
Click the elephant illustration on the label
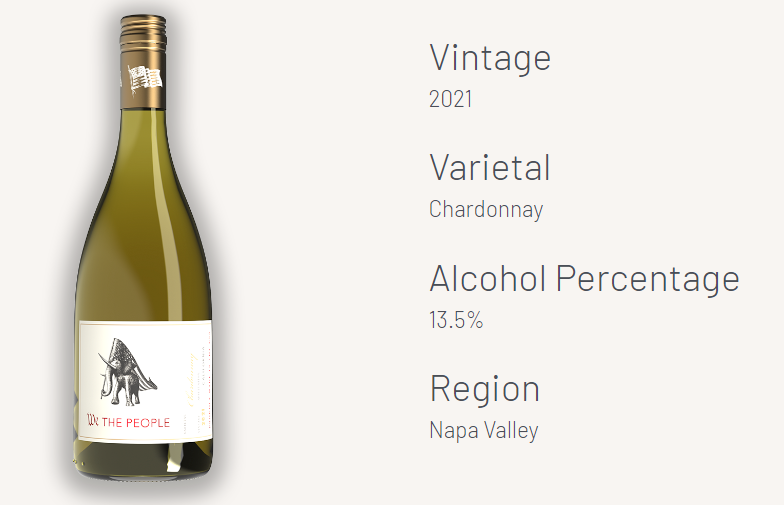click(x=128, y=372)
